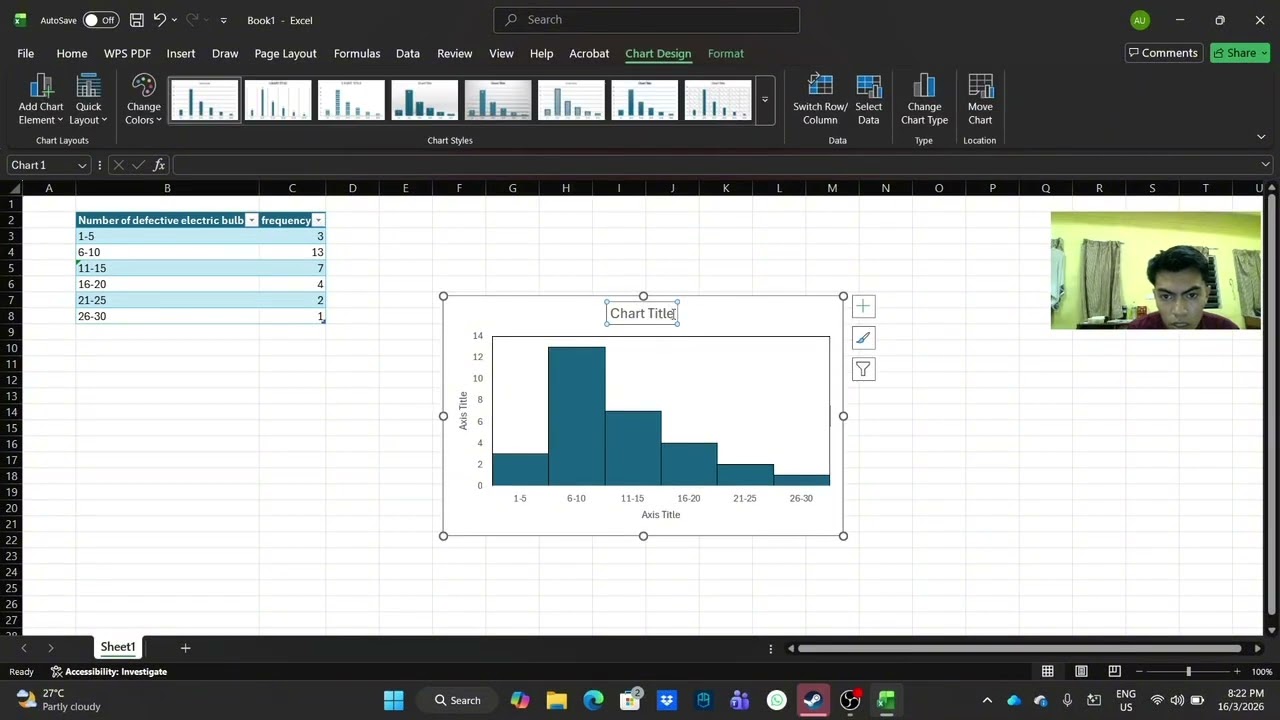Viewport: 1280px width, 720px height.
Task: Click Move Chart button
Action: [x=980, y=100]
